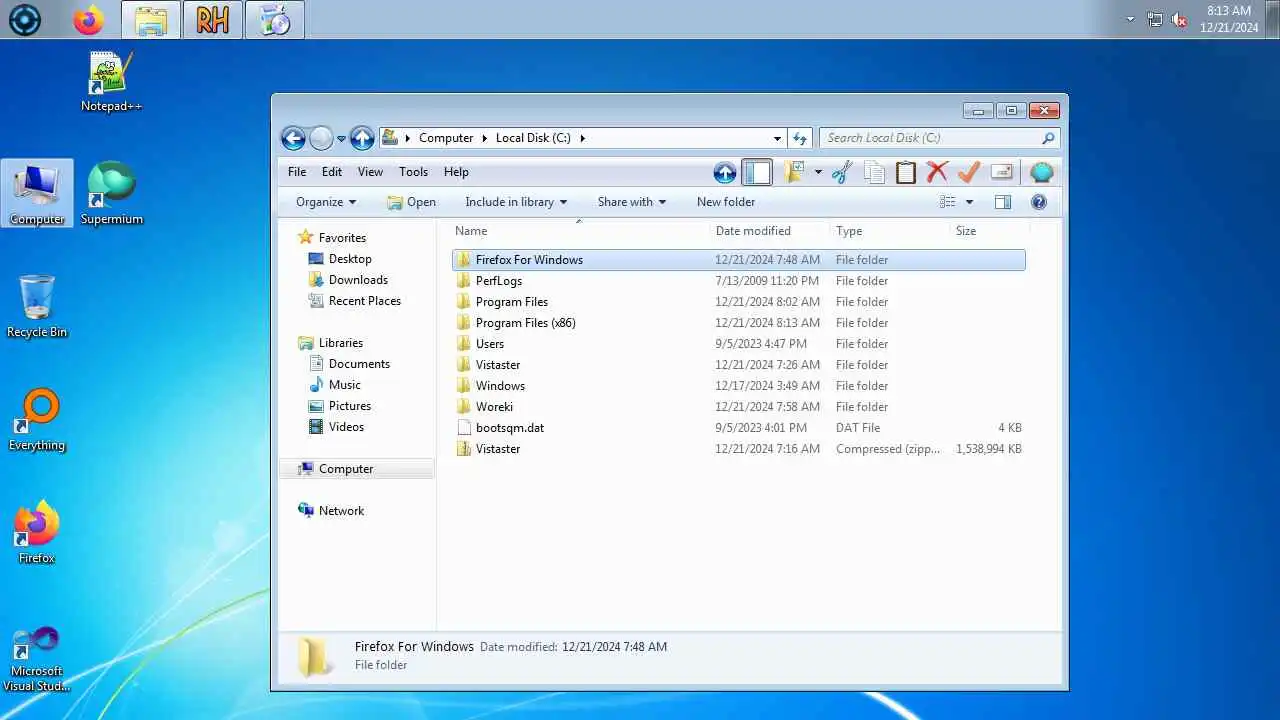
Task: Open the File menu
Action: point(297,172)
